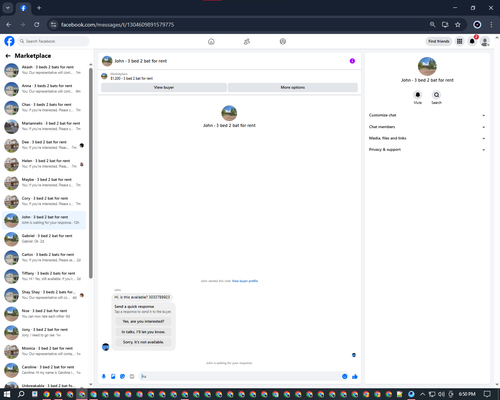Open the Windows notification center icon
The image size is (500, 400).
[x=487, y=394]
